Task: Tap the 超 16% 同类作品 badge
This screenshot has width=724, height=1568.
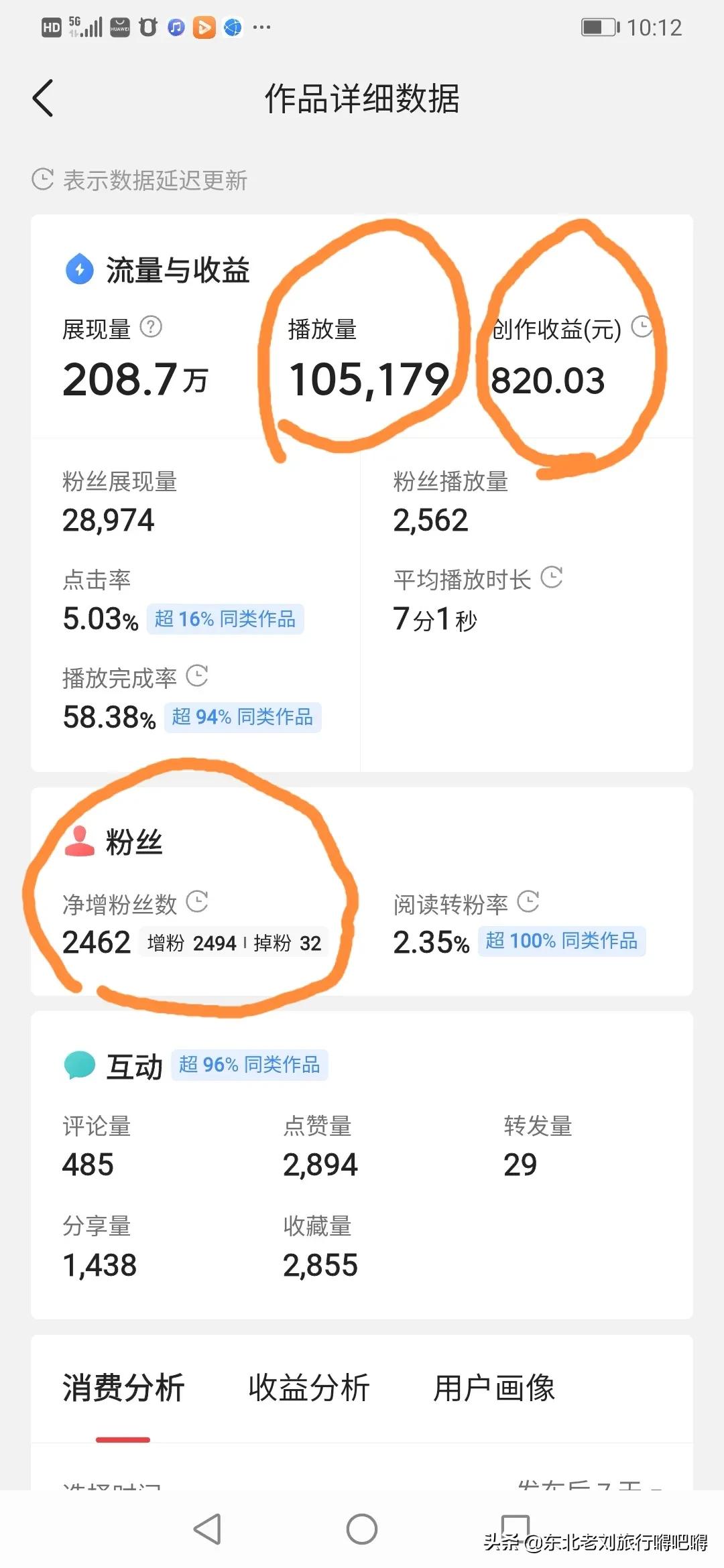Action: (x=225, y=618)
